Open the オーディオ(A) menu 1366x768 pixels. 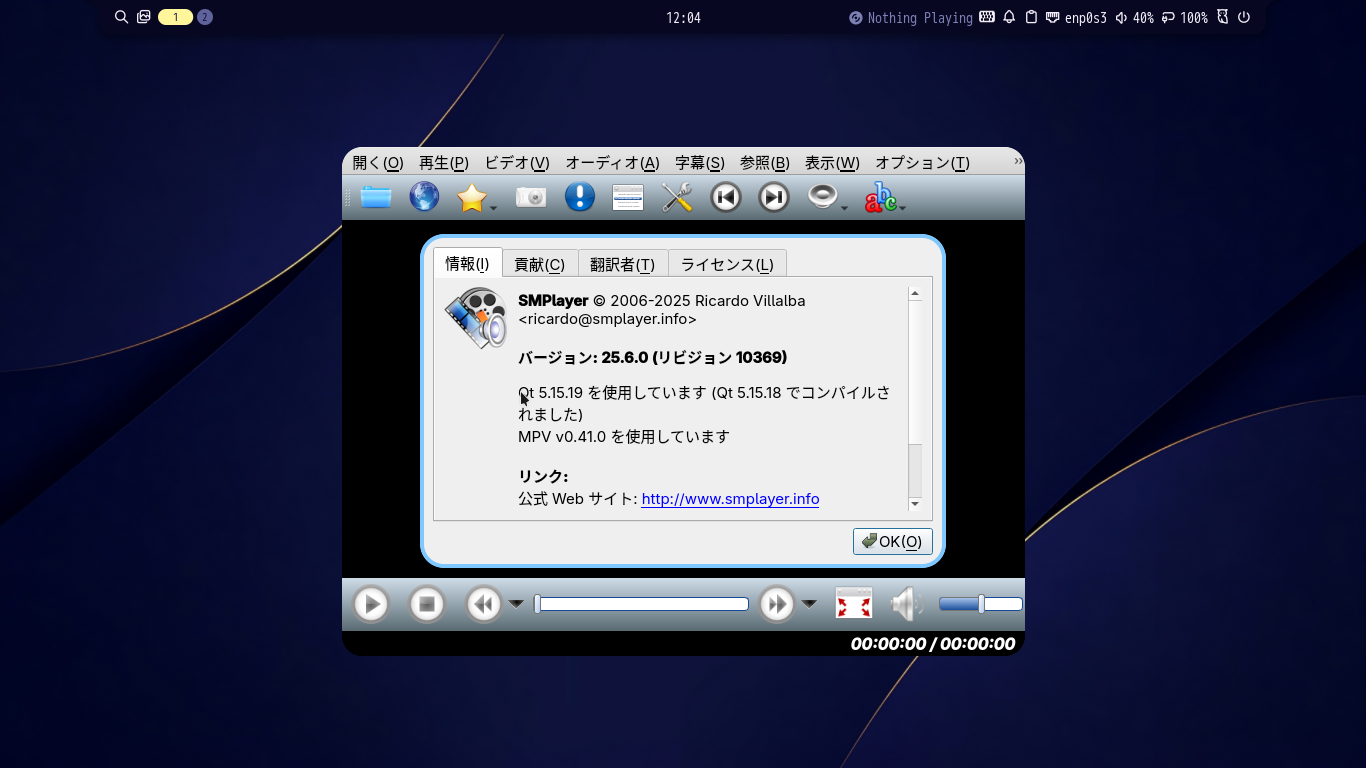pos(612,163)
